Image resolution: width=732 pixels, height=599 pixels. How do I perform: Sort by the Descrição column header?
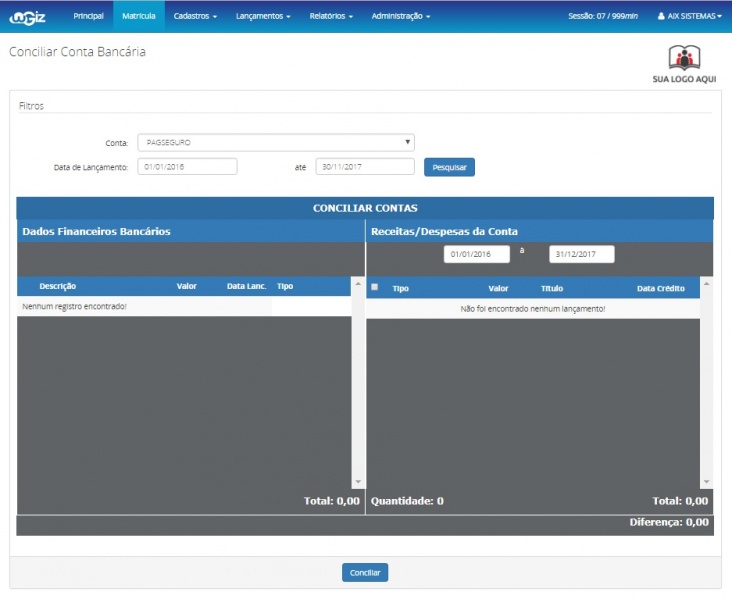click(x=57, y=286)
